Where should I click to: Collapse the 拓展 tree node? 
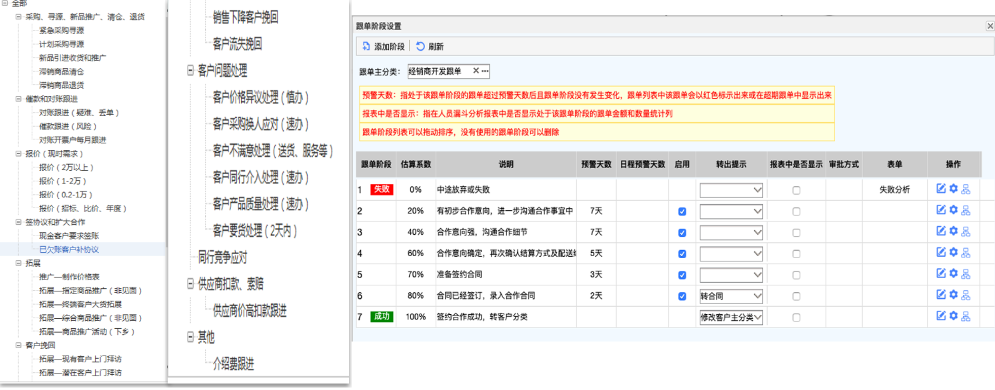pos(18,263)
